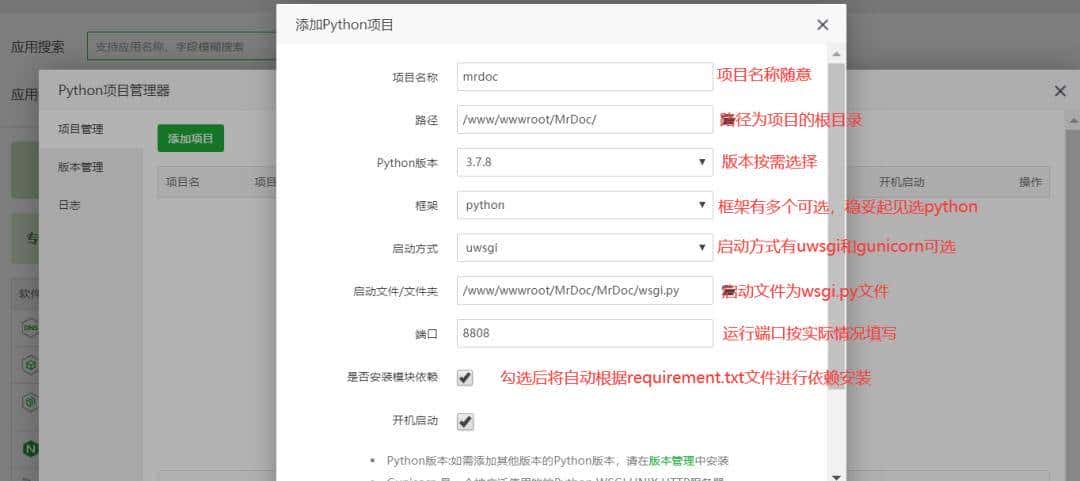Toggle the 开机启动 checkbox
Viewport: 1080px width, 481px height.
coord(466,421)
